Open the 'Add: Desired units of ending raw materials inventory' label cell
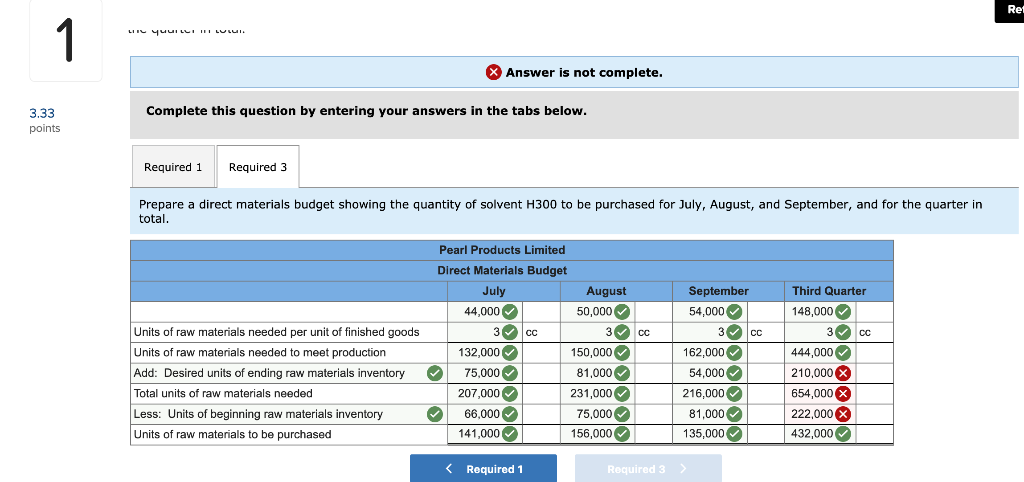 click(289, 374)
